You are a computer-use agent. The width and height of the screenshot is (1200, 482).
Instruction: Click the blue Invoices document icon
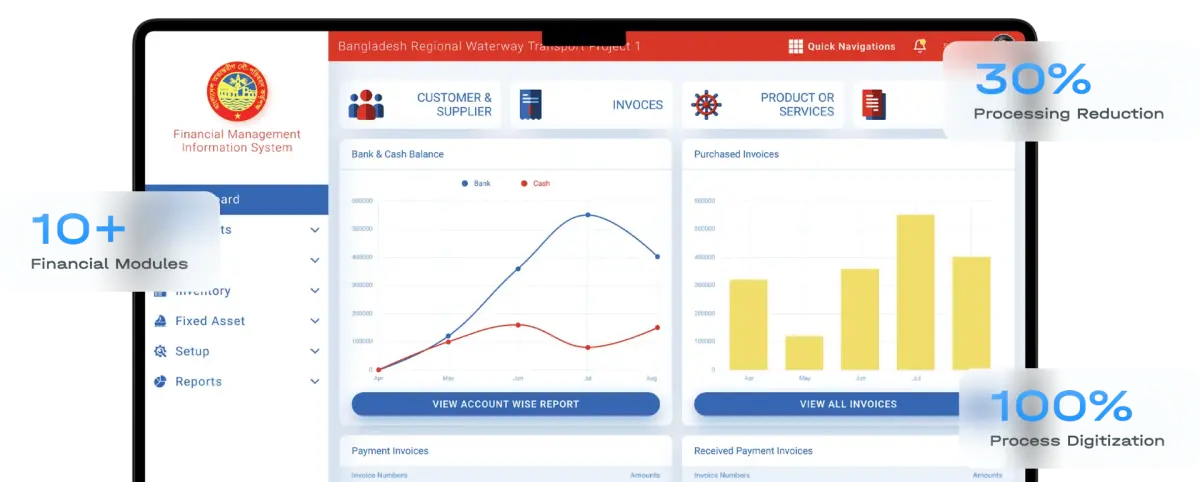coord(531,105)
